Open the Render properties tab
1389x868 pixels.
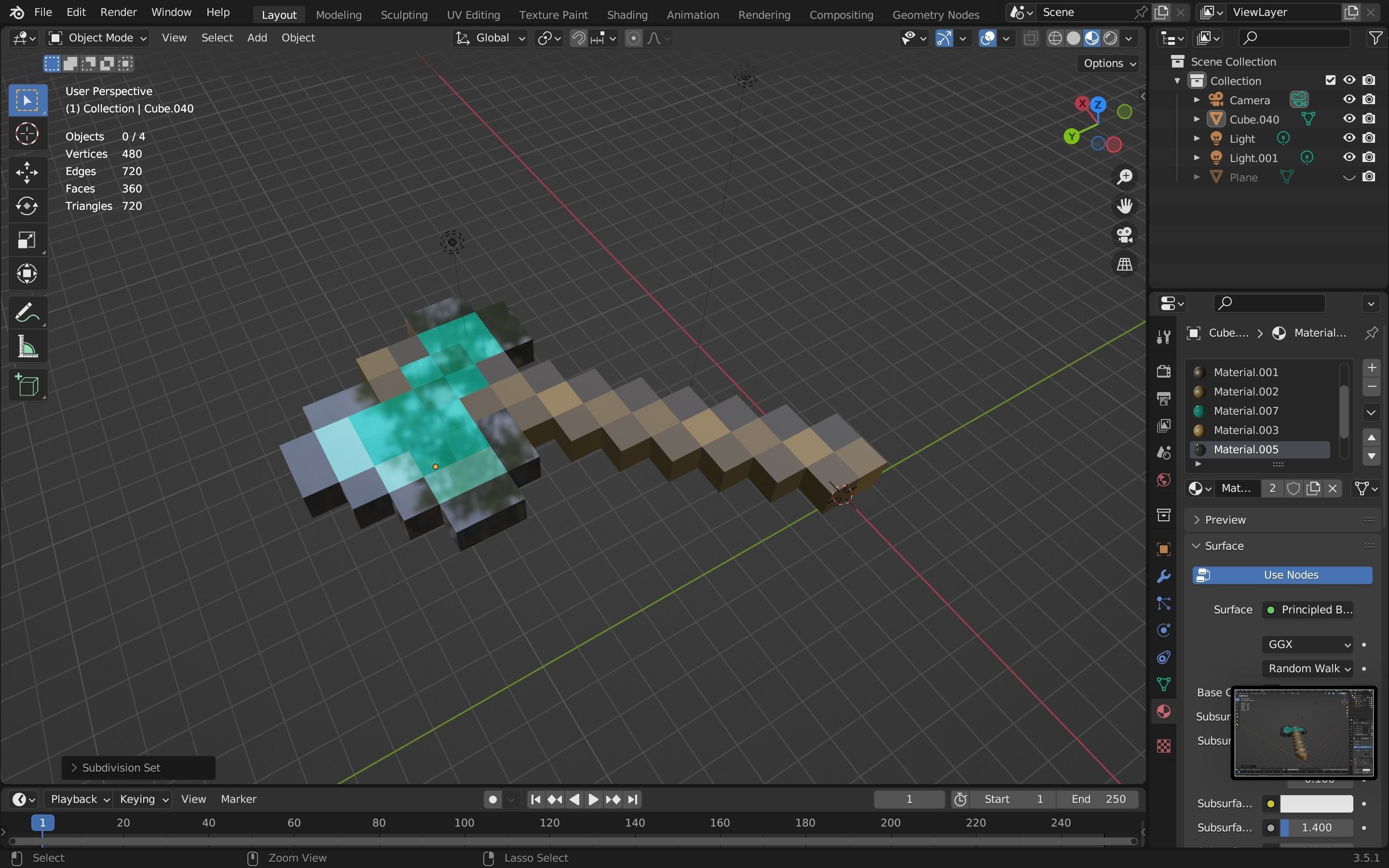(x=1163, y=371)
